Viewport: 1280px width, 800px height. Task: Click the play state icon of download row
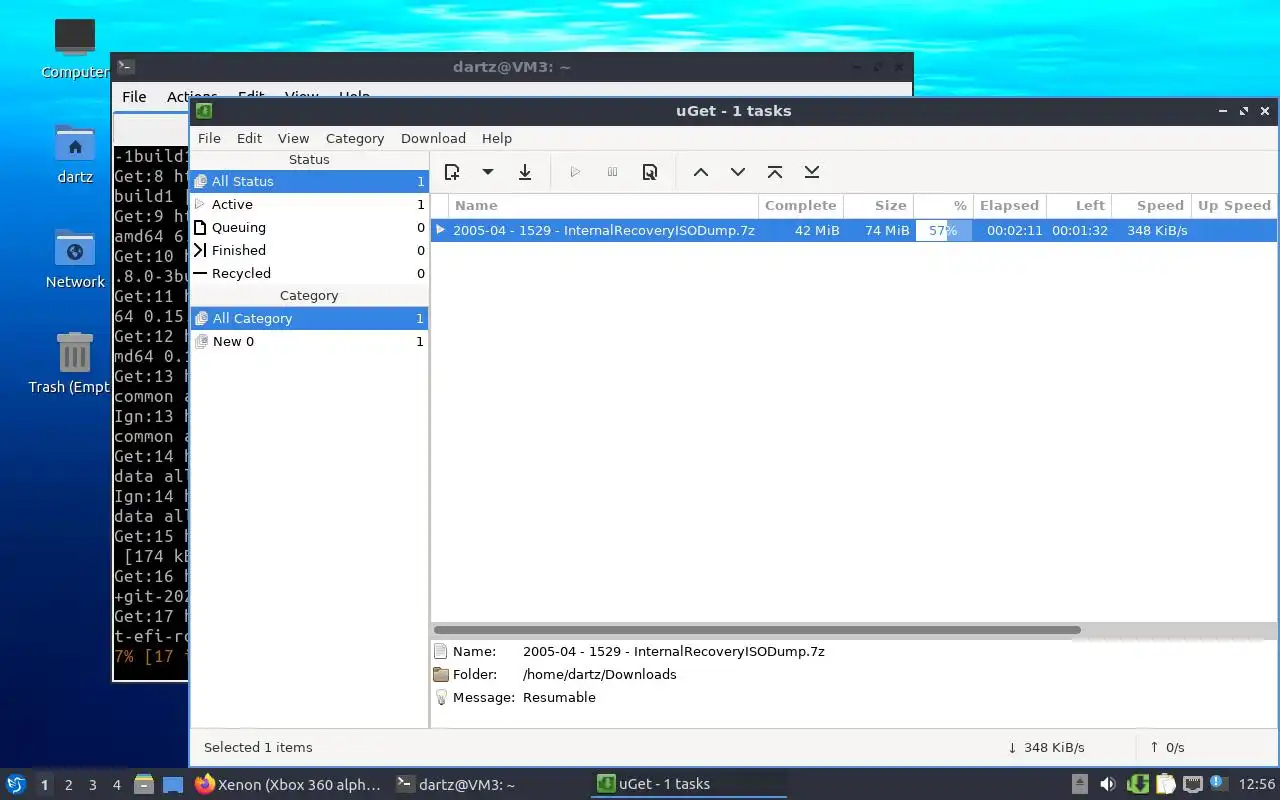click(441, 230)
